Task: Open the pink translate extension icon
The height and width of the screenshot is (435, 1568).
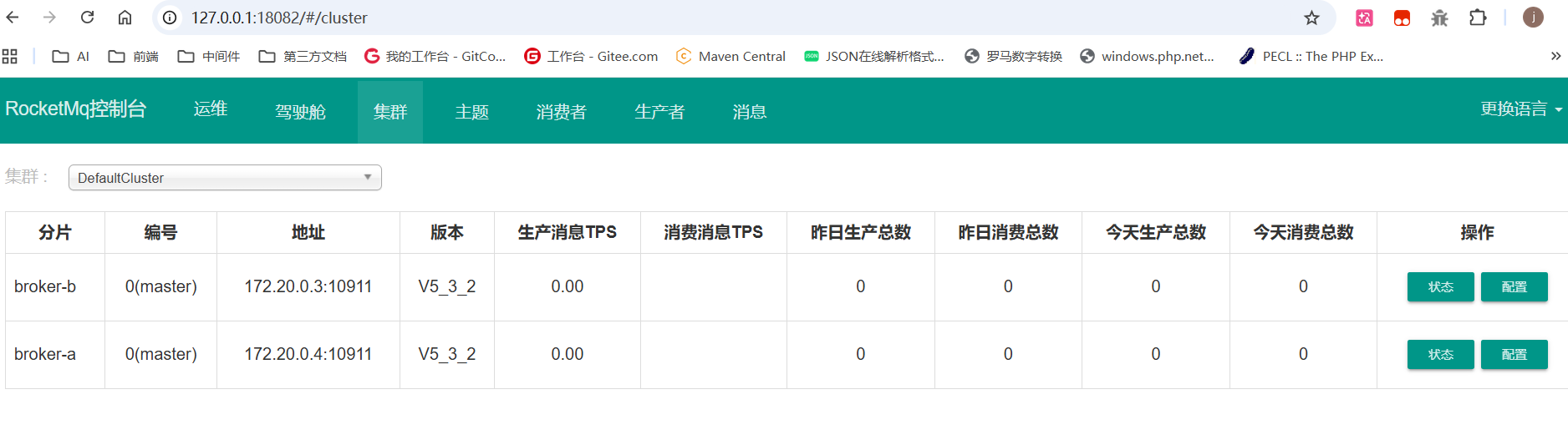Action: [1364, 18]
